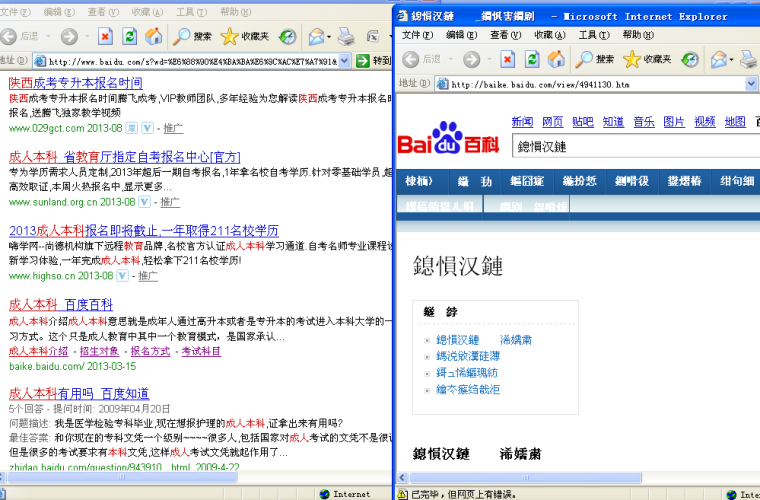Image resolution: width=760 pixels, height=500 pixels.
Task: Click Mail icon in left browser toolbar
Action: 316,36
